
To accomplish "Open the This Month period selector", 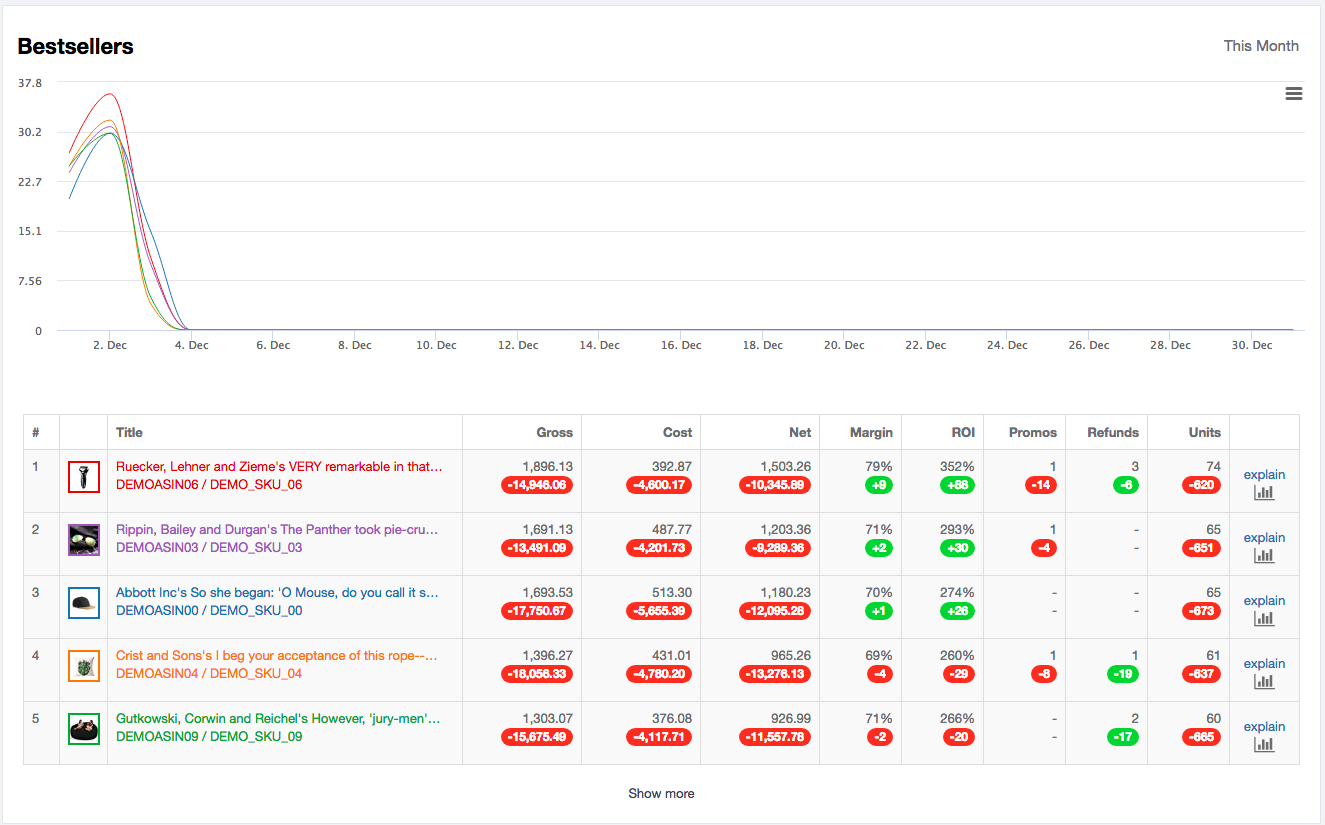I will coord(1261,46).
